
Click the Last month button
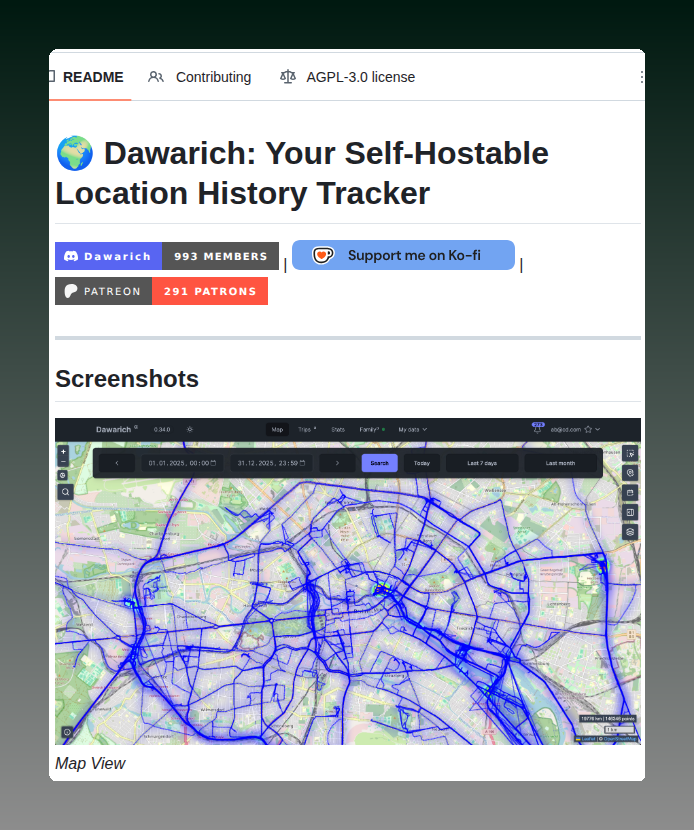[x=561, y=463]
